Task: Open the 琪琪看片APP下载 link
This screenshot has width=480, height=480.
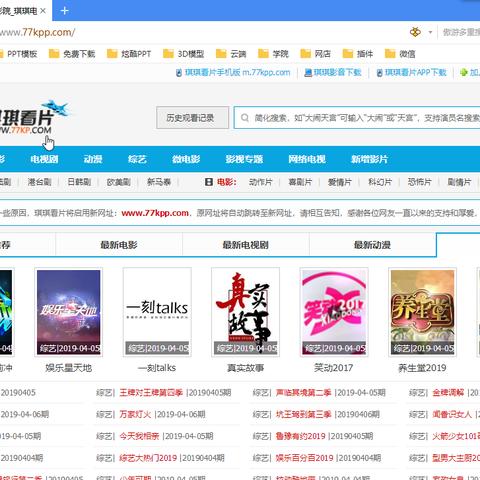Action: pyautogui.click(x=411, y=72)
